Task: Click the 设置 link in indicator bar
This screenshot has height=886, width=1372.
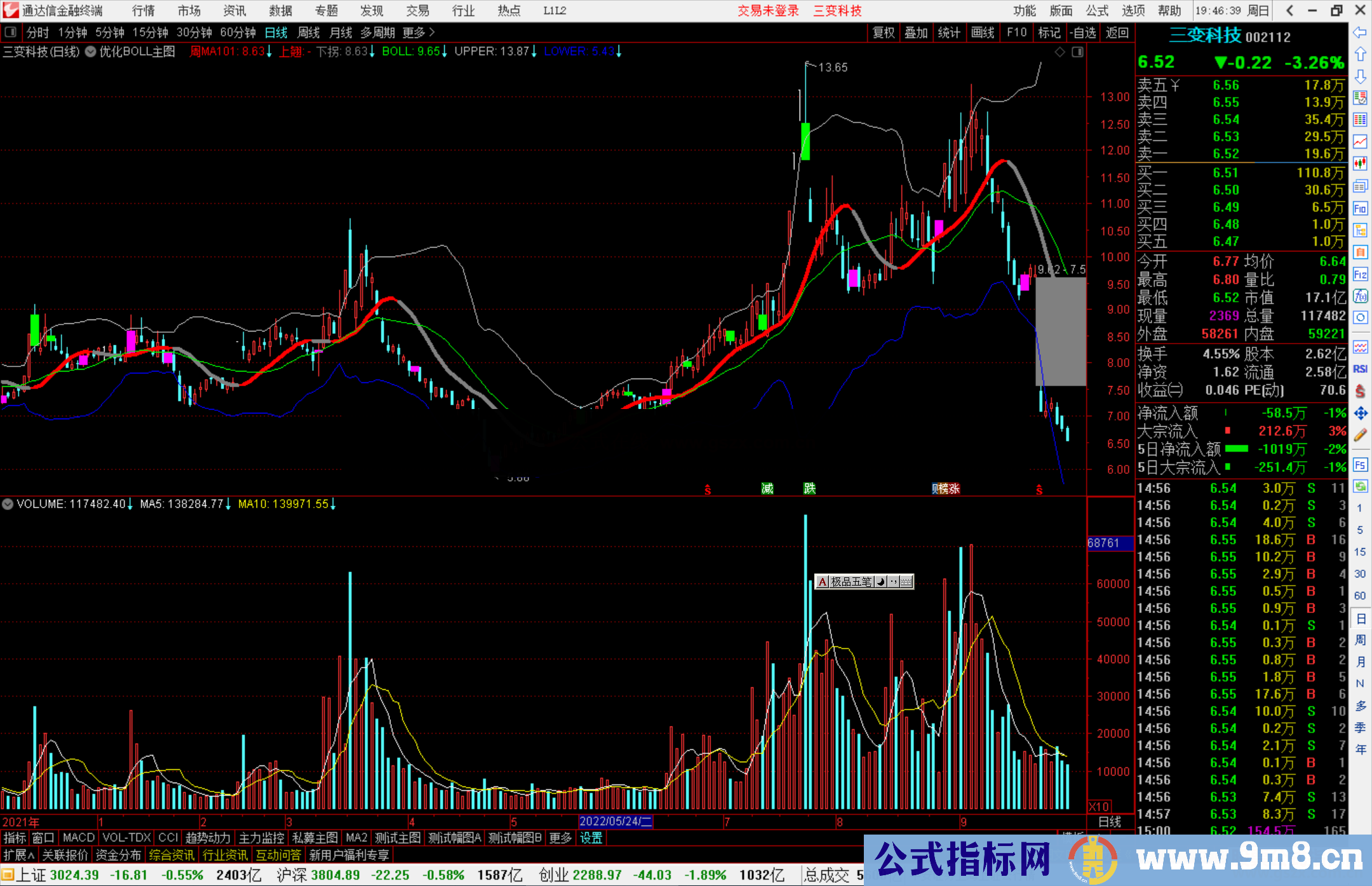Action: click(591, 838)
